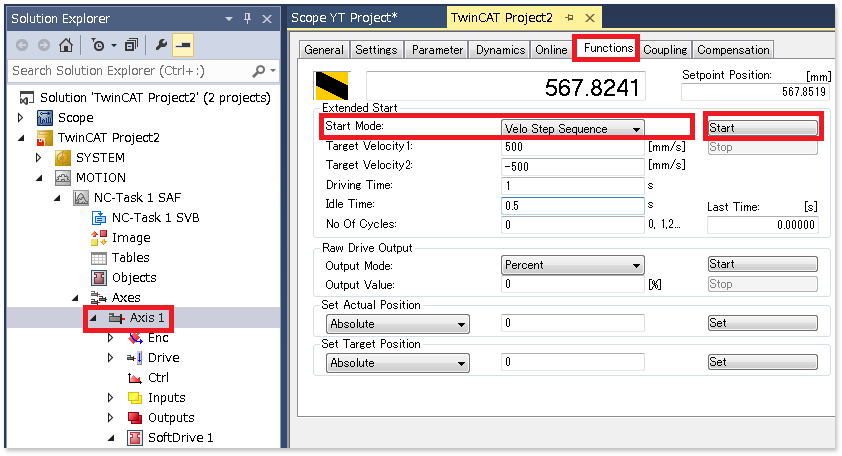Switch to the Dynamics tab
The width and height of the screenshot is (842, 456).
[x=500, y=50]
